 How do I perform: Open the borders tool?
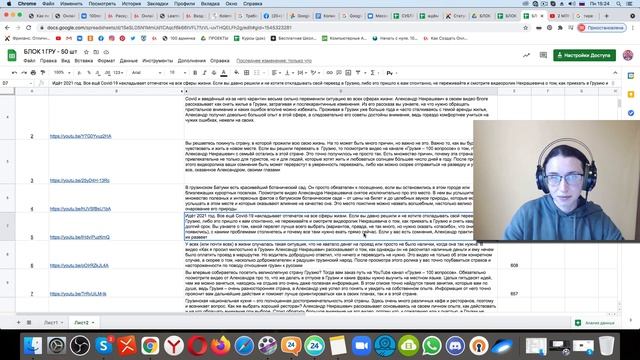(x=247, y=73)
